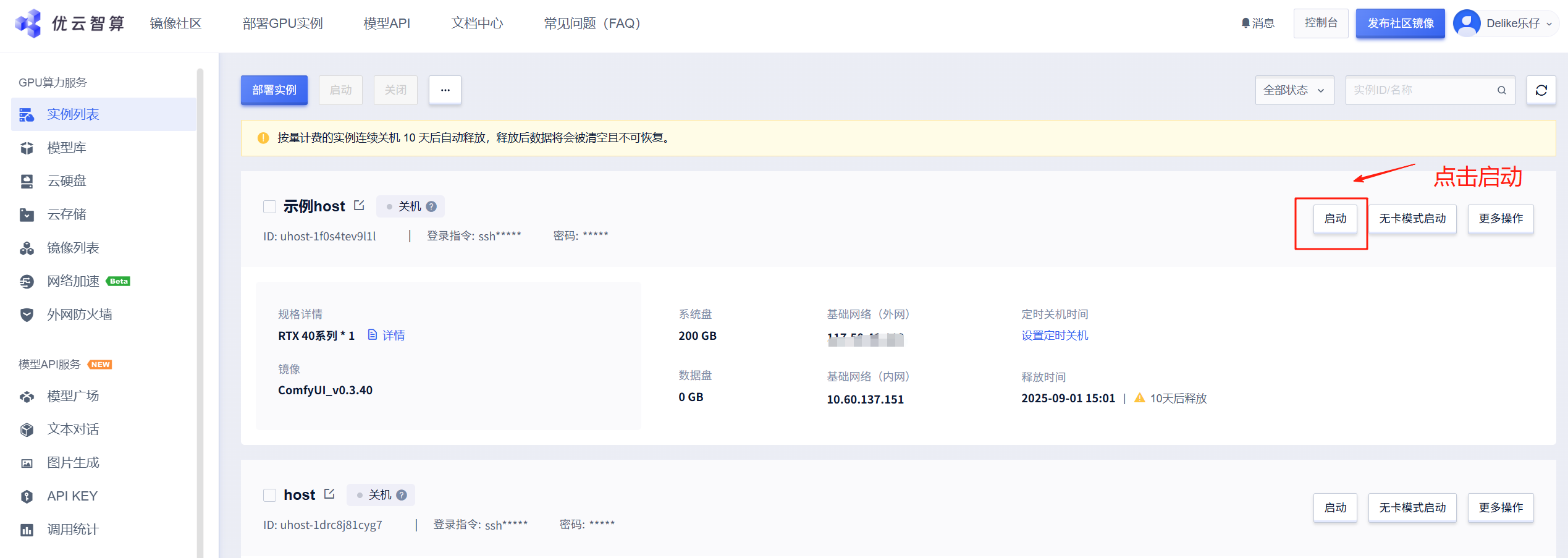Click the 云存储 folder icon

coord(27,214)
